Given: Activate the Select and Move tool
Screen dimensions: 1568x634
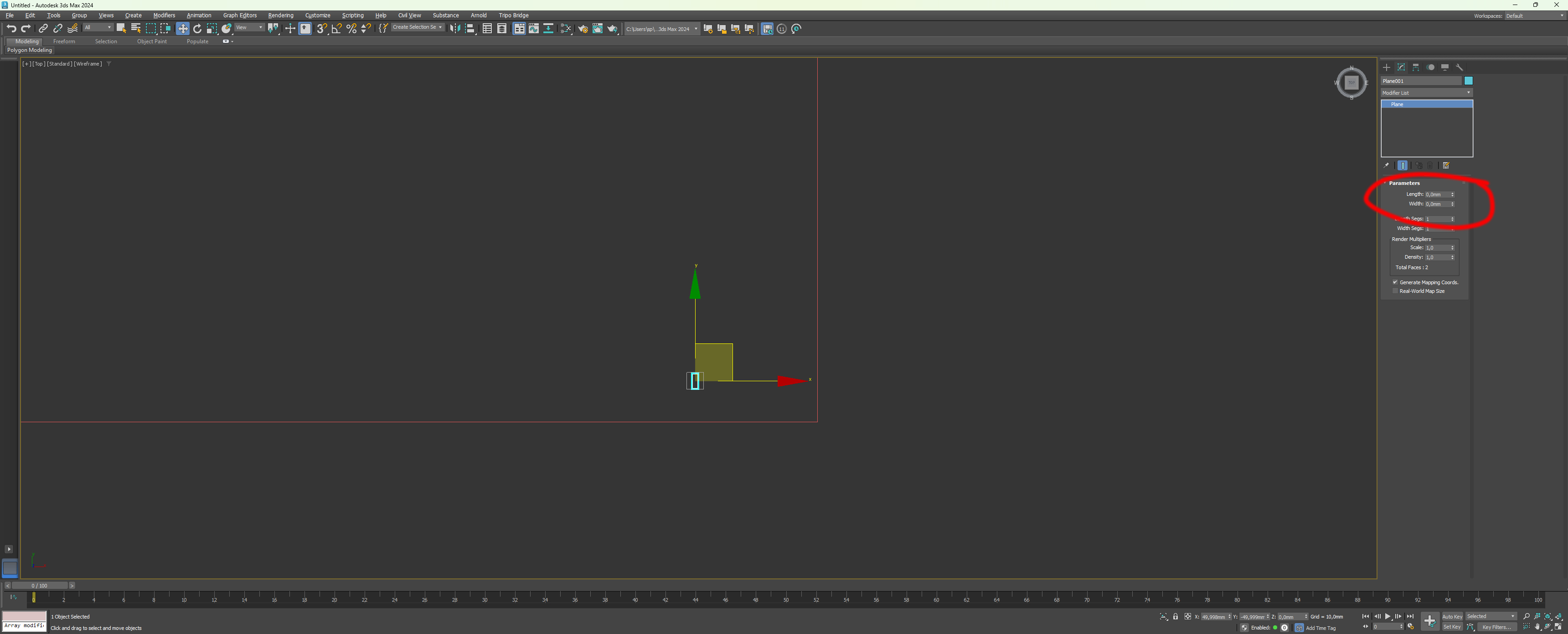Looking at the screenshot, I should pos(183,29).
